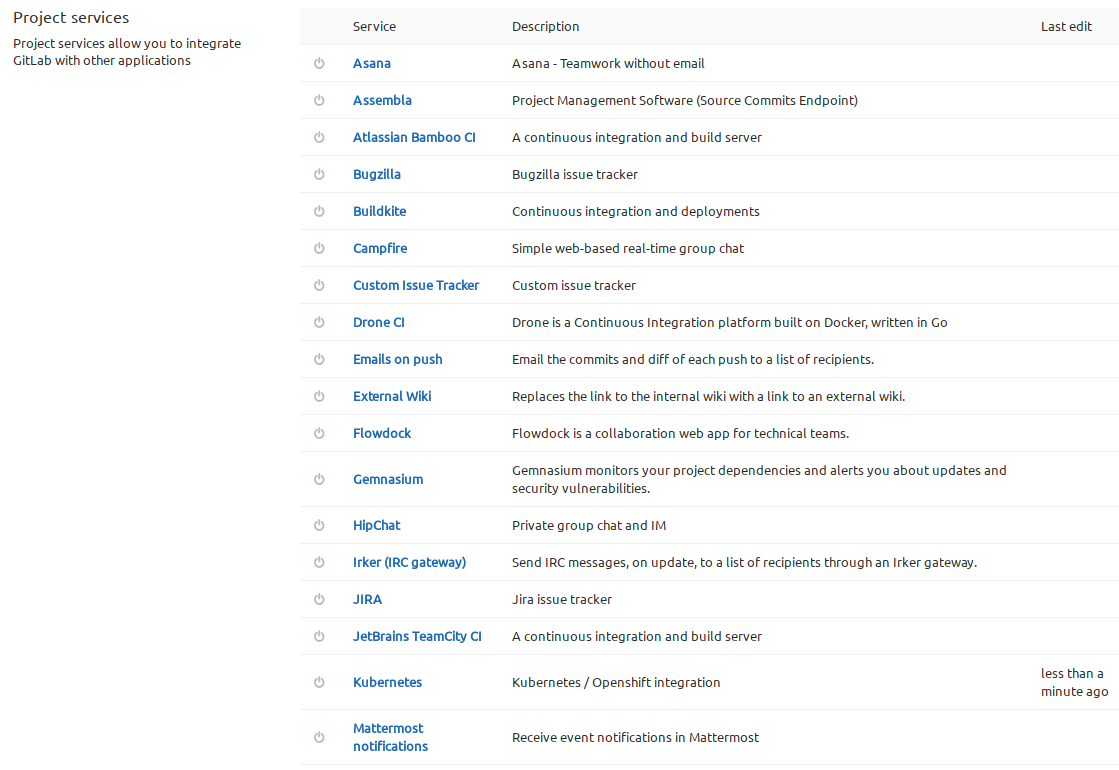Enable the External Wiki service toggle
Screen dimensions: 1119x770
319,396
